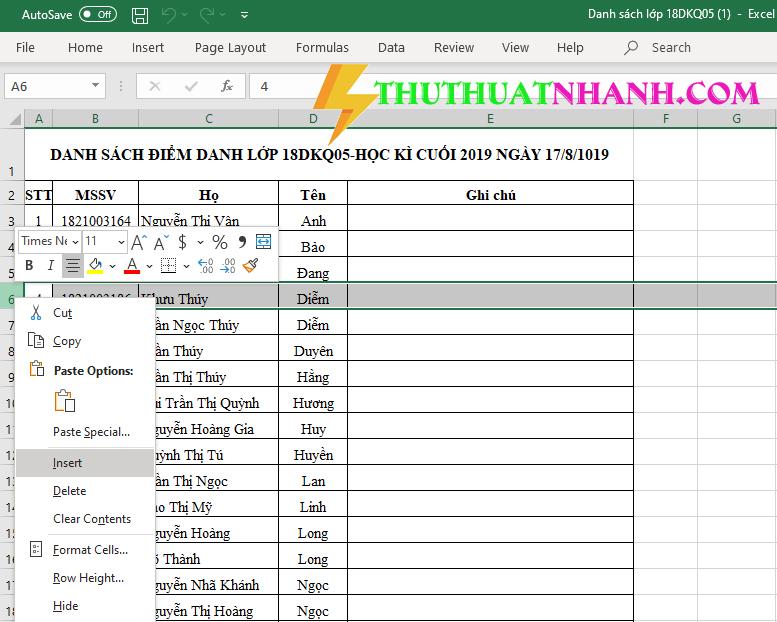Click the Redo arrow icon
Viewport: 777px width, 622px height.
207,15
